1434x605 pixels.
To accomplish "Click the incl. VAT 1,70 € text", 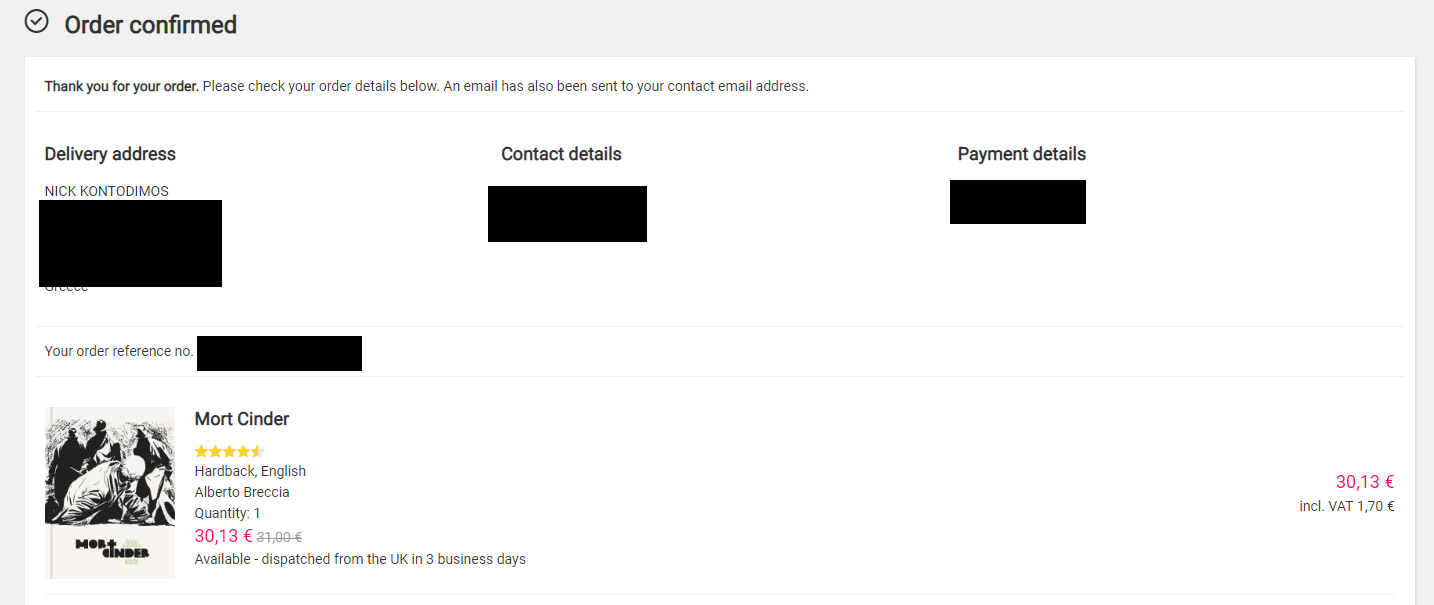I will [1347, 506].
